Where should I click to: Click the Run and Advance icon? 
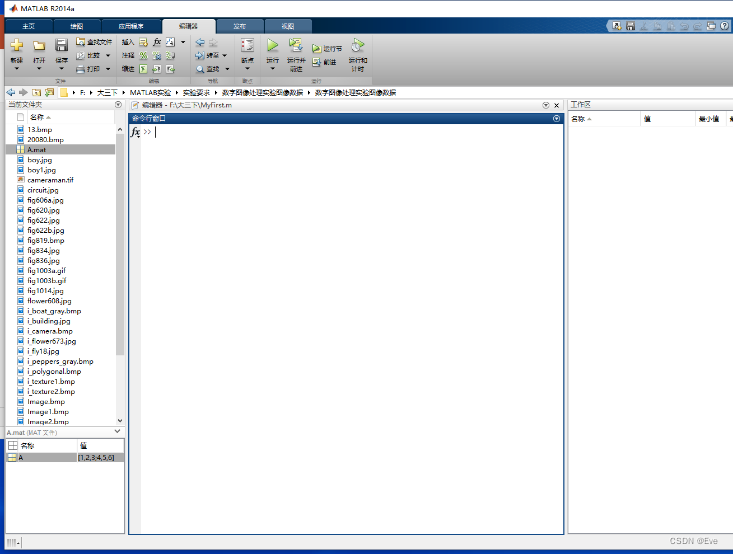point(296,45)
